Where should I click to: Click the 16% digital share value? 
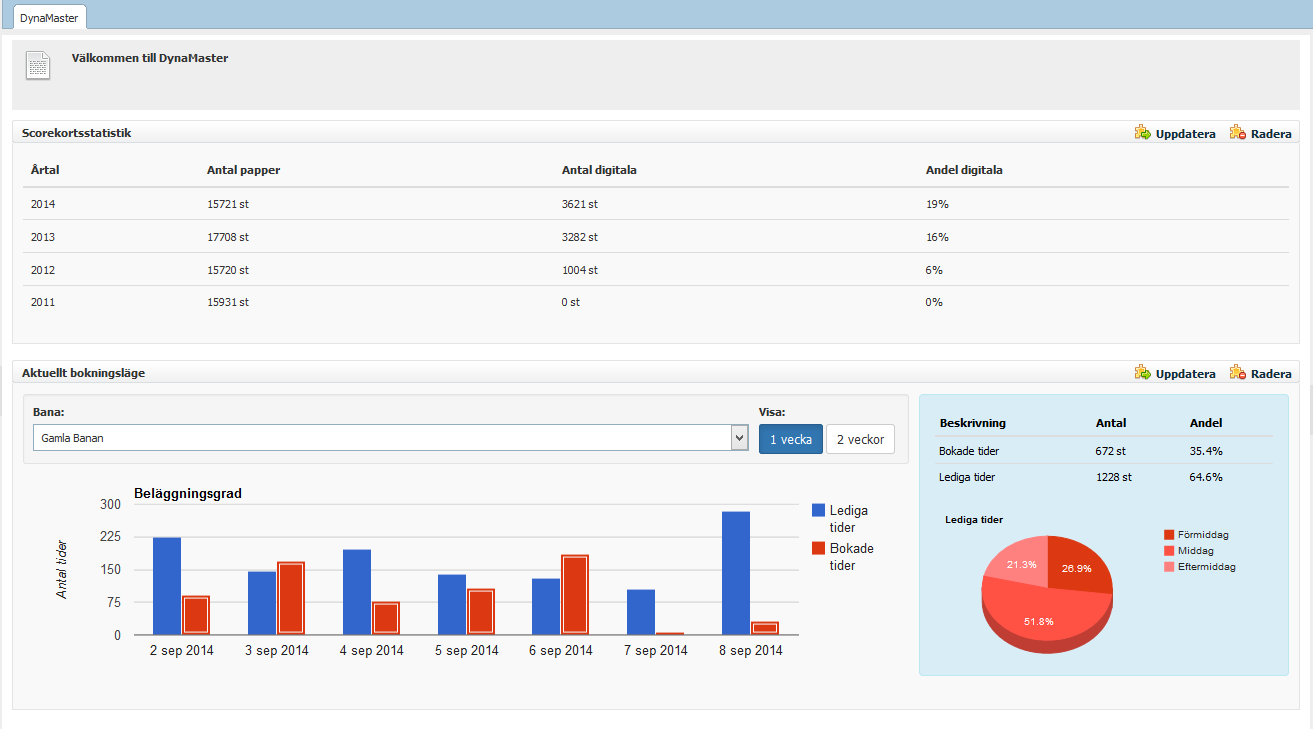pyautogui.click(x=937, y=237)
